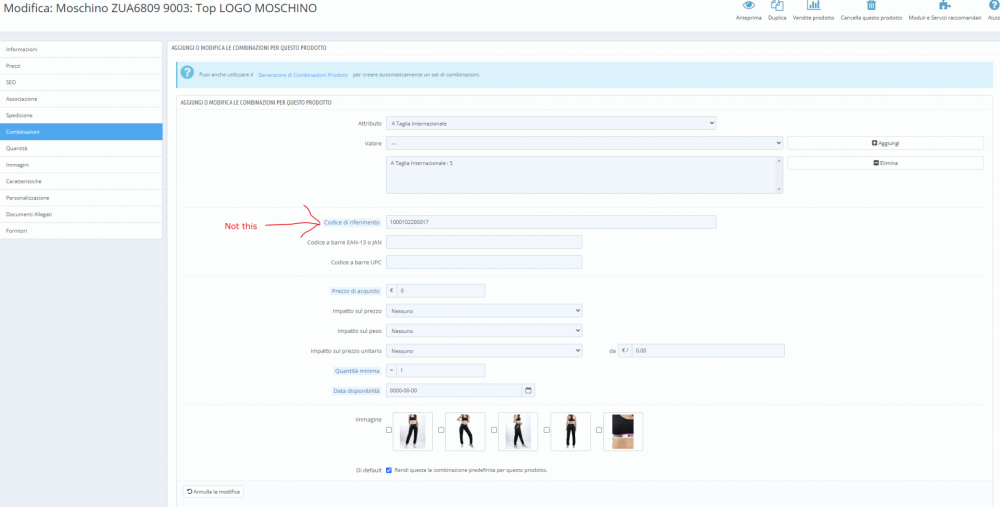Uncheck the Di default combination checkbox
Image resolution: width=1000 pixels, height=507 pixels.
[389, 470]
